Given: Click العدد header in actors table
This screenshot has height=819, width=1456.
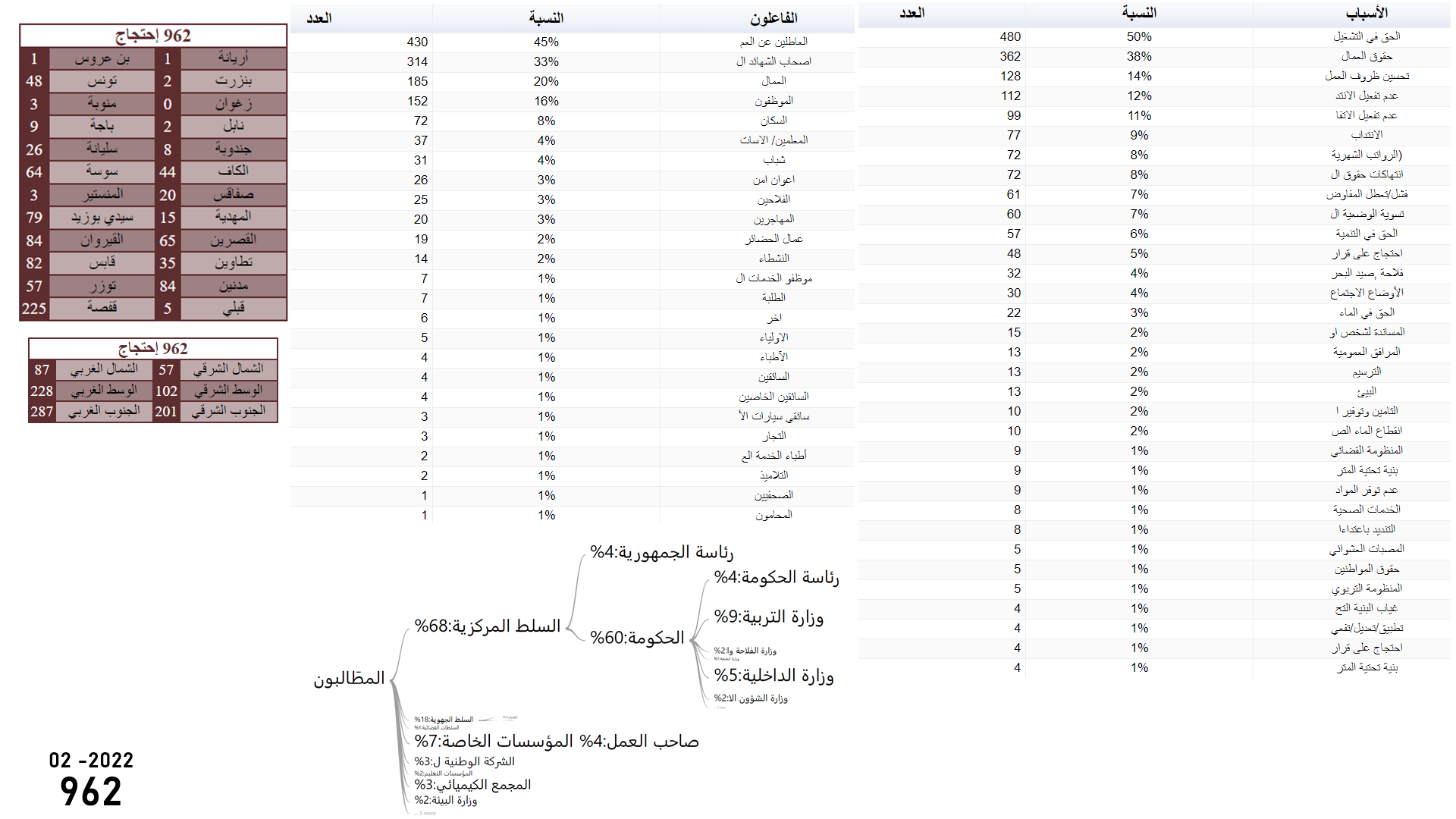Looking at the screenshot, I should tap(319, 18).
